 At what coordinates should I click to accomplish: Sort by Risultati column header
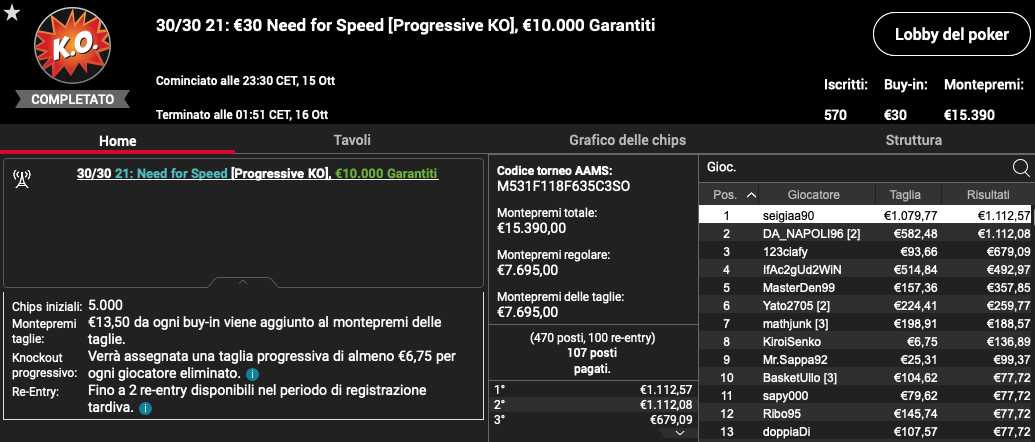pos(987,195)
